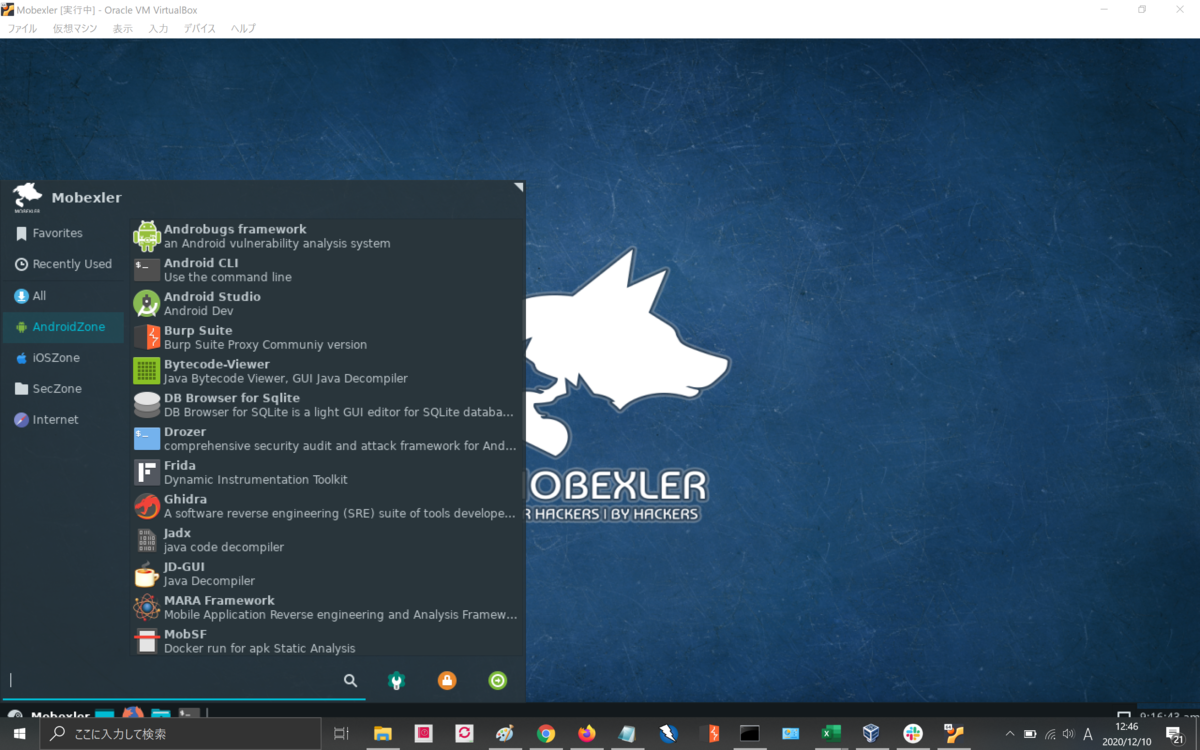Viewport: 1200px width, 750px height.
Task: Launch Bytecode-Viewer Java decompiler
Action: (x=326, y=371)
